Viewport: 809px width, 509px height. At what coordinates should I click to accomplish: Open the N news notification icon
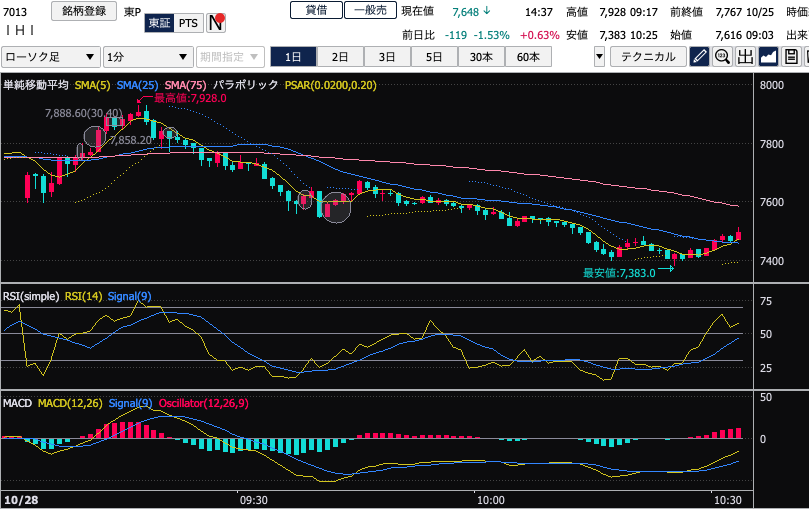pyautogui.click(x=216, y=22)
